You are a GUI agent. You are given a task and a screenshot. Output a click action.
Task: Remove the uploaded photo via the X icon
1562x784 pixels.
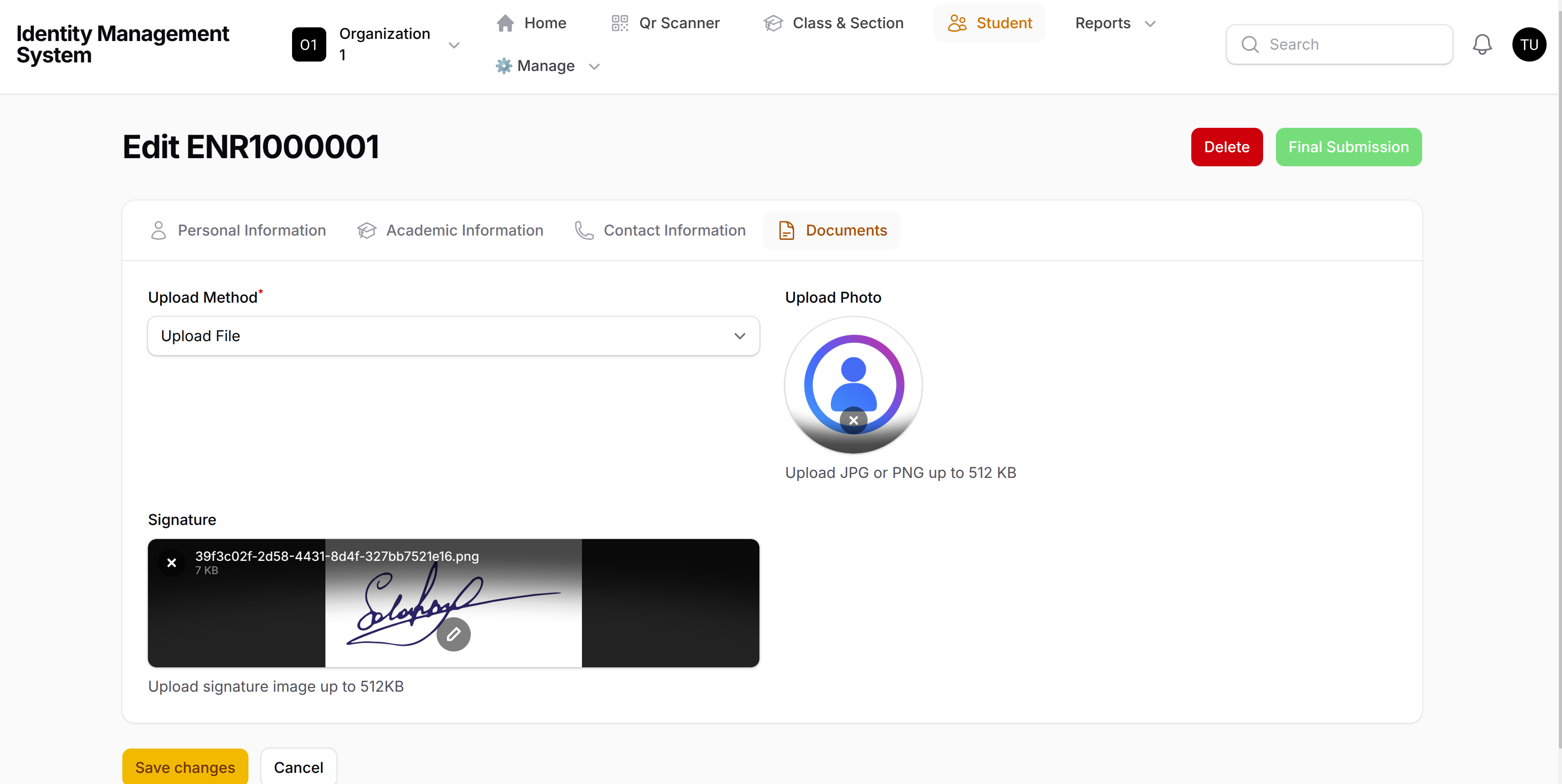click(853, 420)
